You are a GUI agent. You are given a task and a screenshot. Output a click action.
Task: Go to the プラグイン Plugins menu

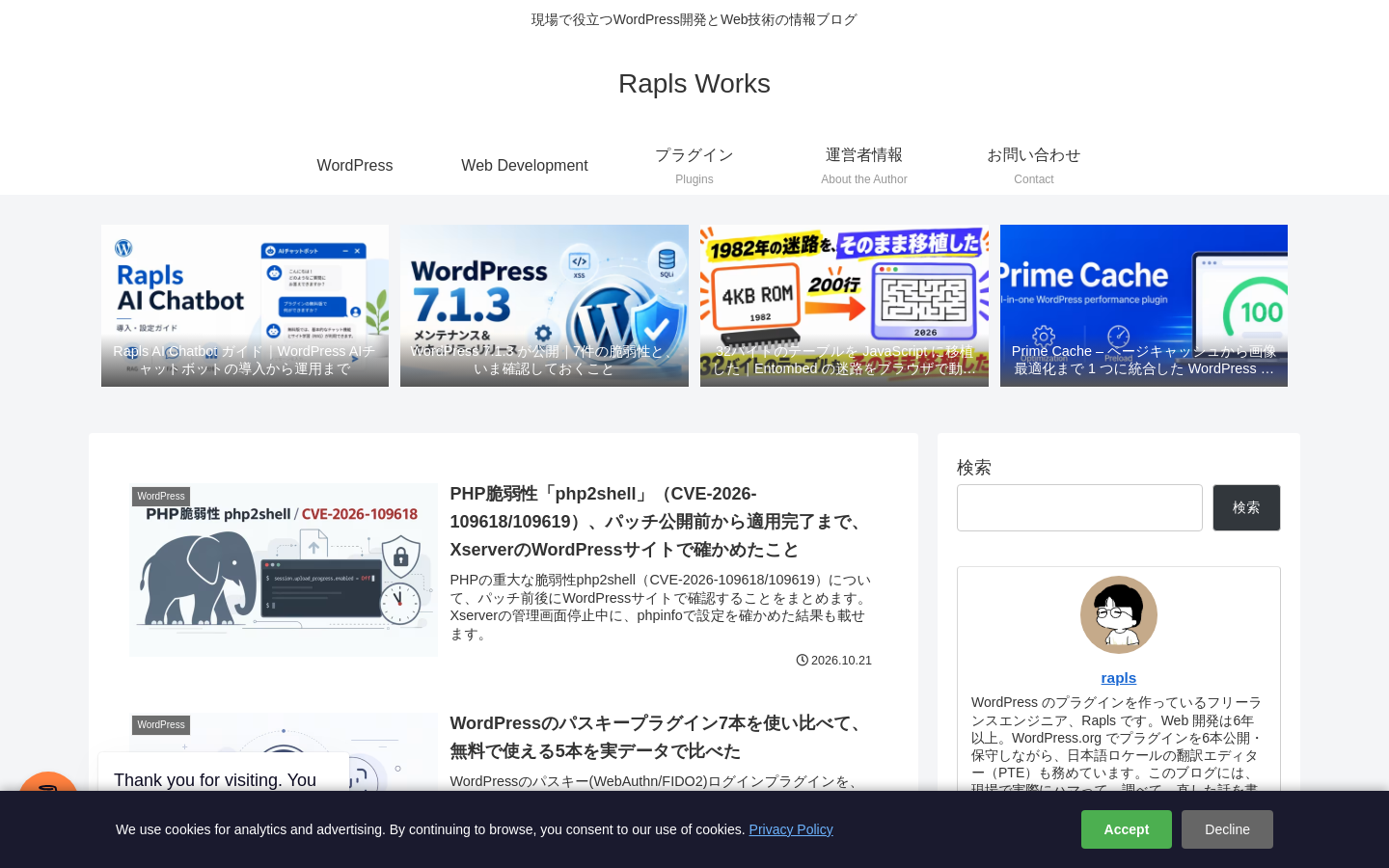tap(694, 166)
